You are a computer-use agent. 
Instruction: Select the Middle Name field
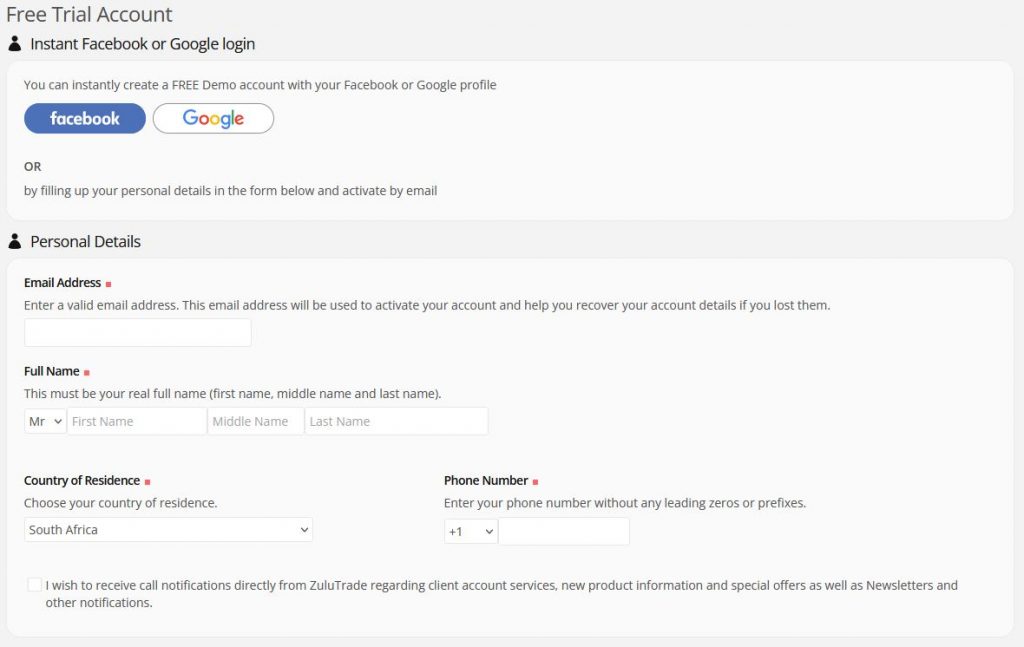click(255, 421)
